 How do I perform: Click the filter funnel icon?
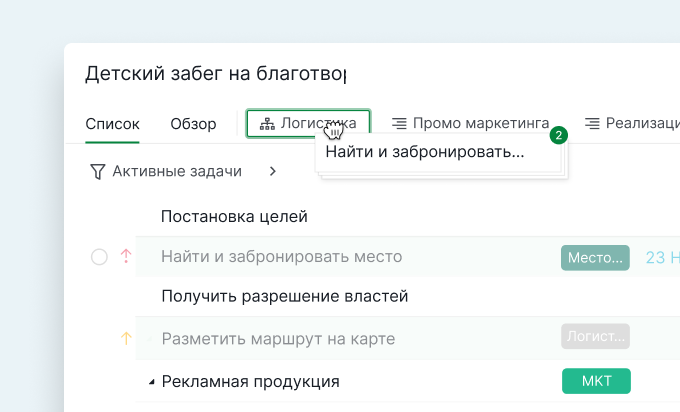[x=97, y=172]
